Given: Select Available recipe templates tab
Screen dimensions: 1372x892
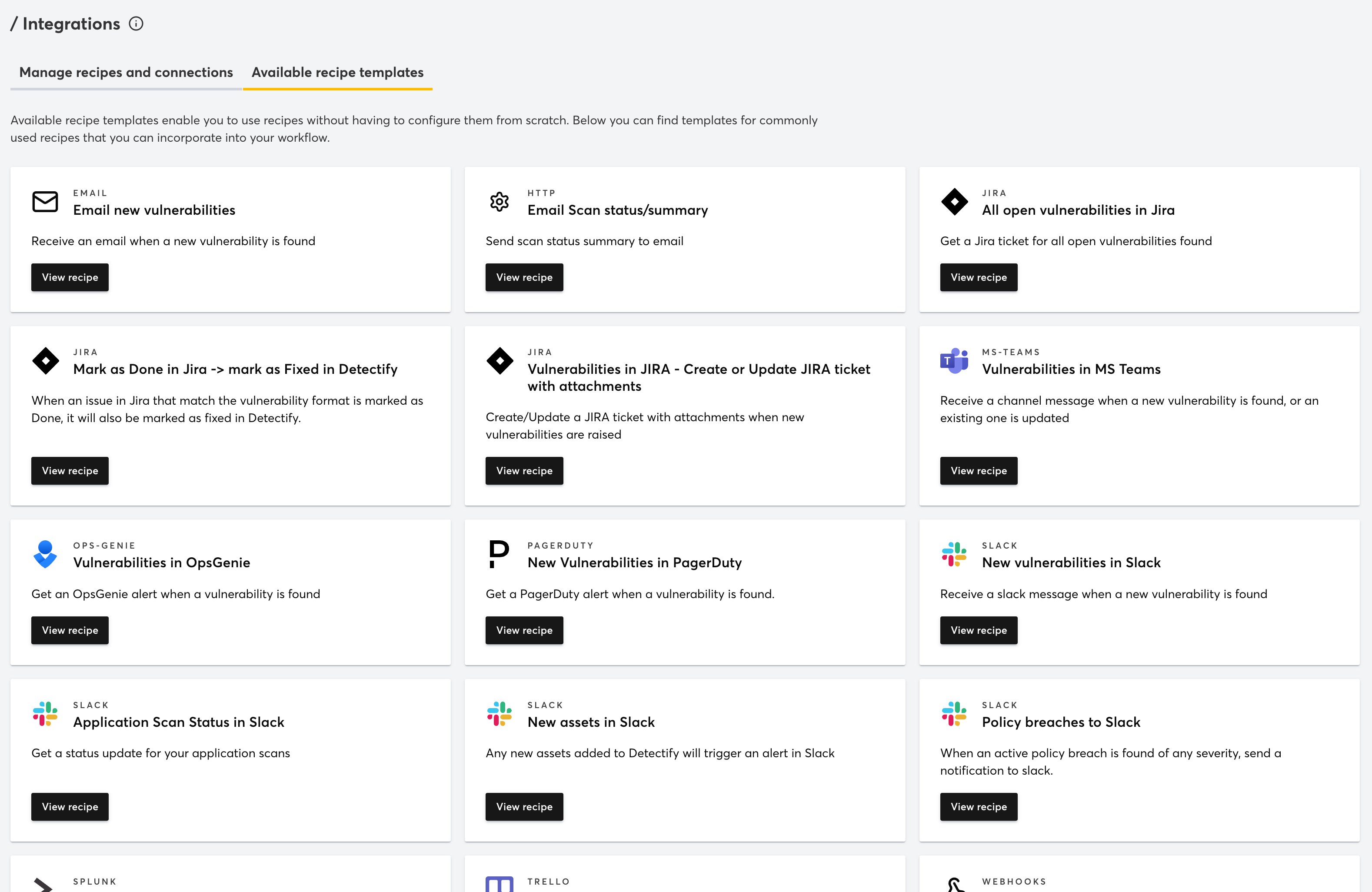Looking at the screenshot, I should tap(337, 72).
